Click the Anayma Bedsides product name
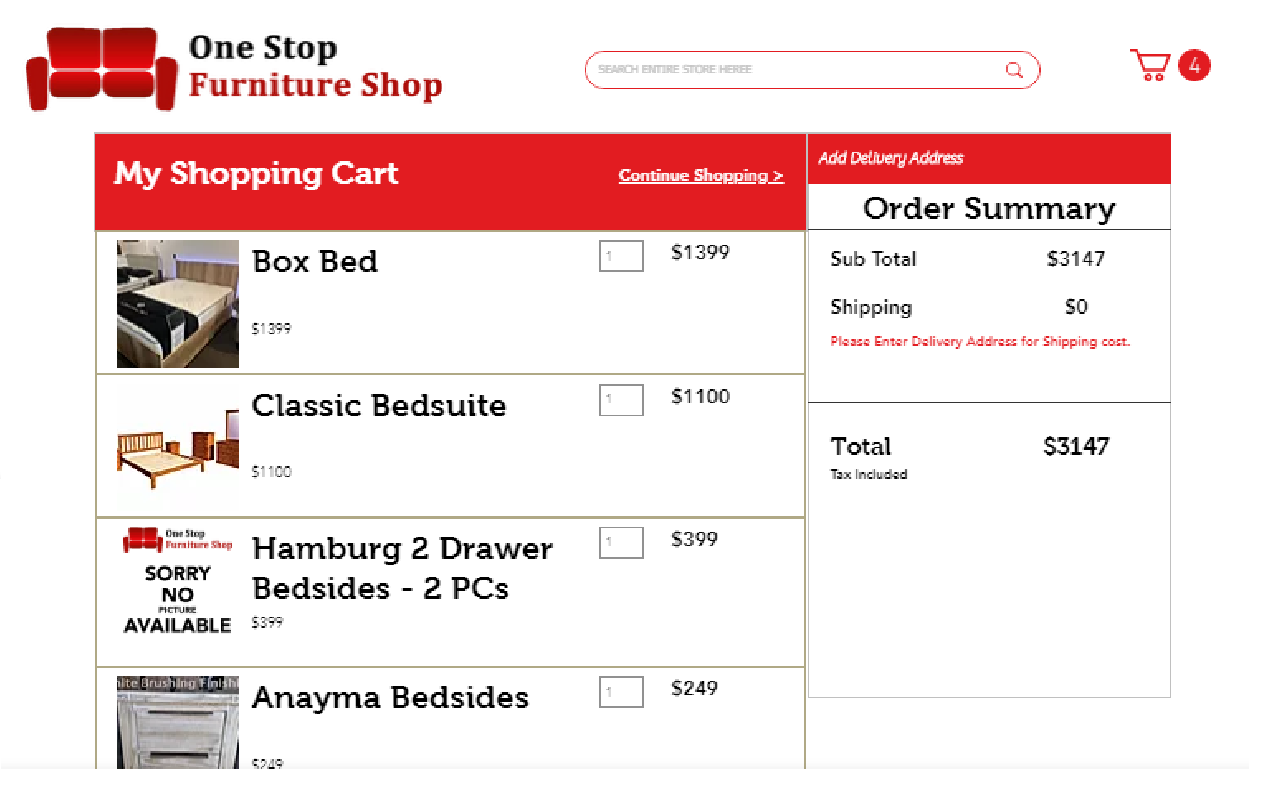This screenshot has width=1280, height=800. (x=390, y=698)
